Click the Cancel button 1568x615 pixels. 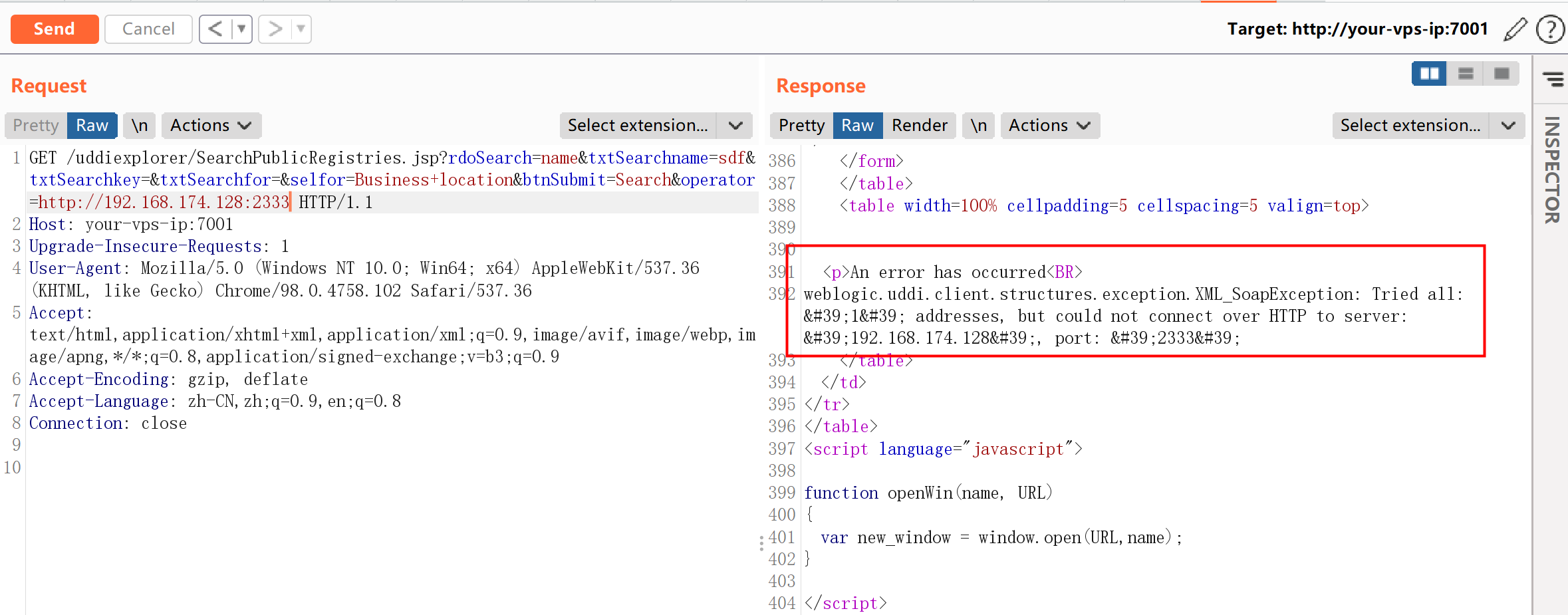coord(148,29)
